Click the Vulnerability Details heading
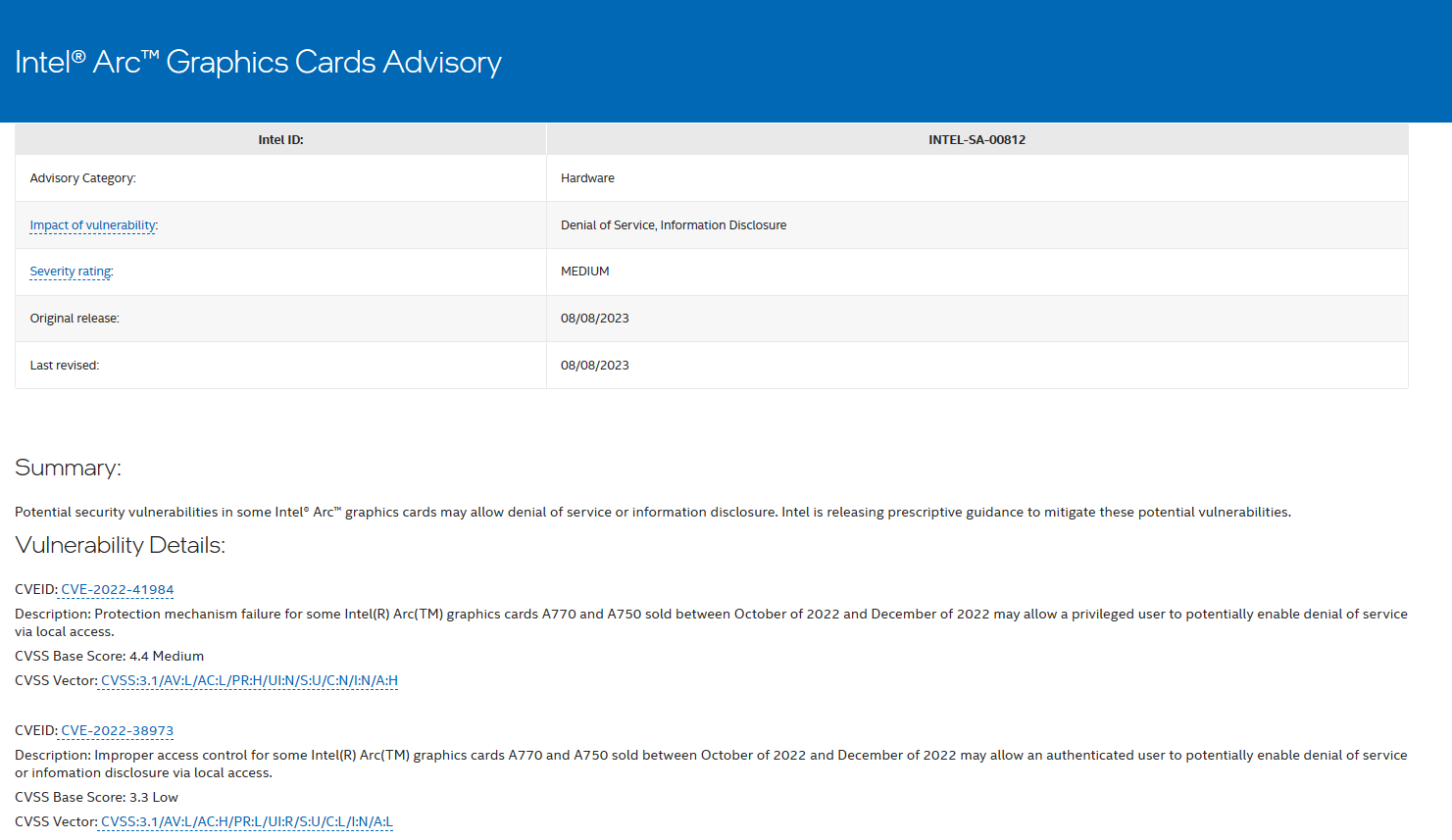The height and width of the screenshot is (840, 1452). pyautogui.click(x=120, y=546)
